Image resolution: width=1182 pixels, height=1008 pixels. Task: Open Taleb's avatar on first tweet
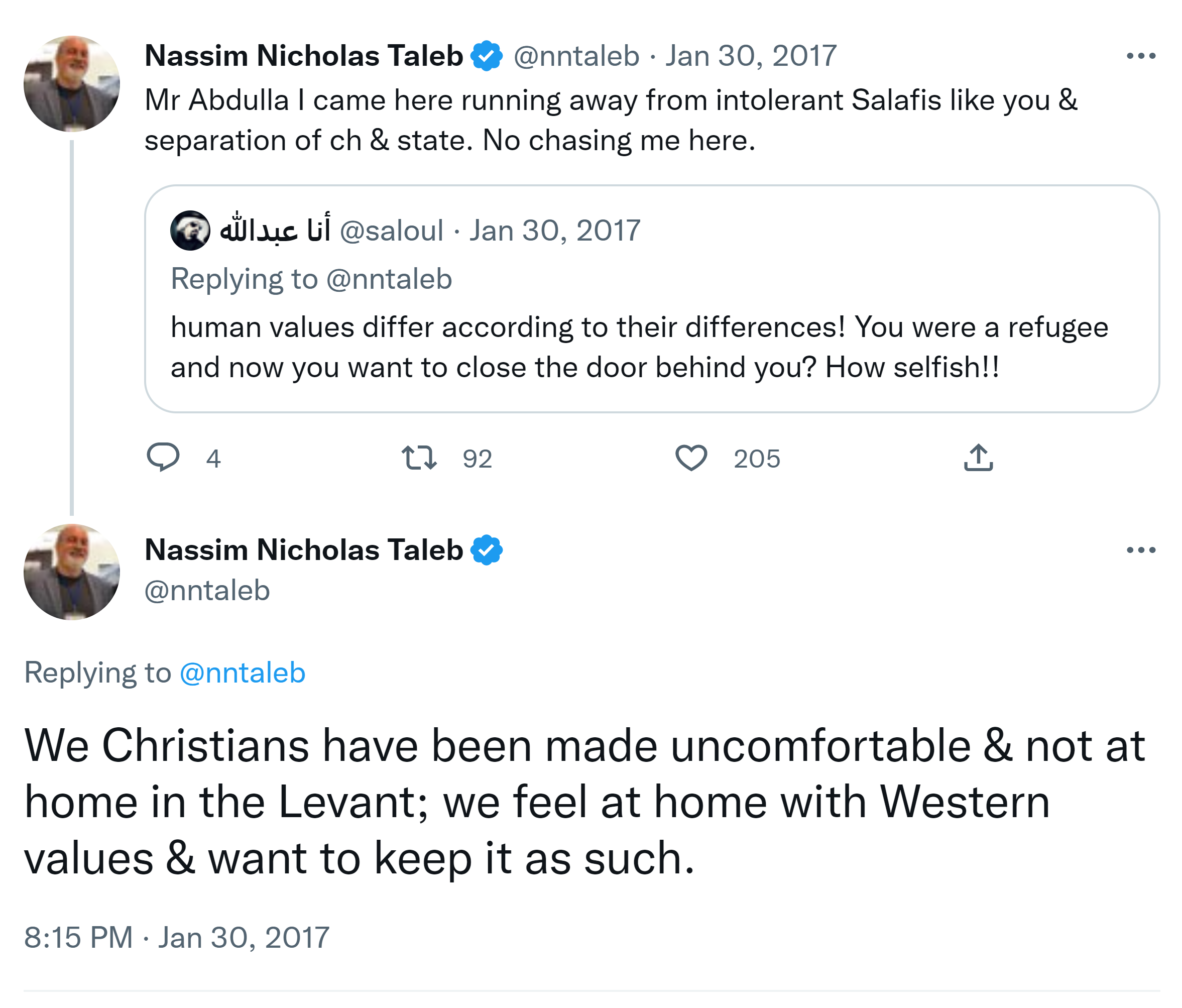coord(72,84)
